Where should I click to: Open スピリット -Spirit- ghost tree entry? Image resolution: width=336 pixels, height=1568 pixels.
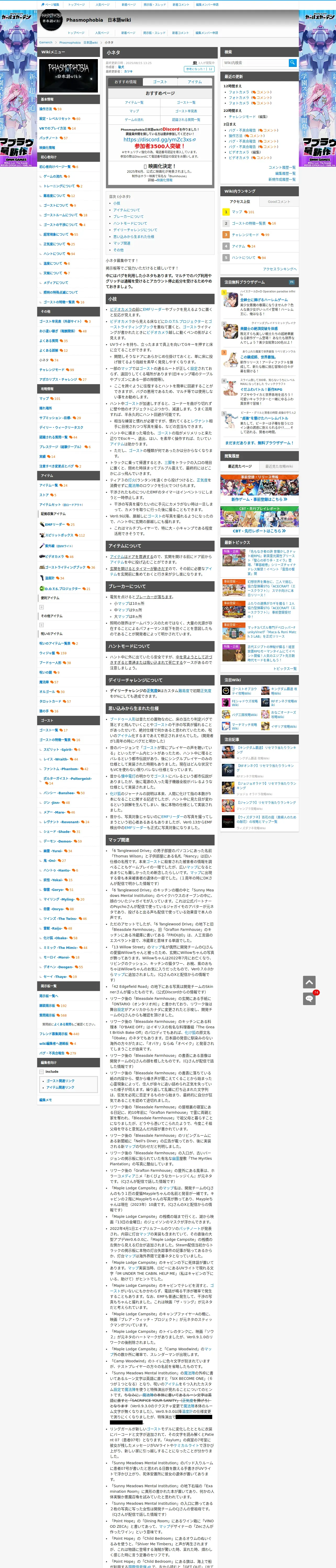coord(58,749)
